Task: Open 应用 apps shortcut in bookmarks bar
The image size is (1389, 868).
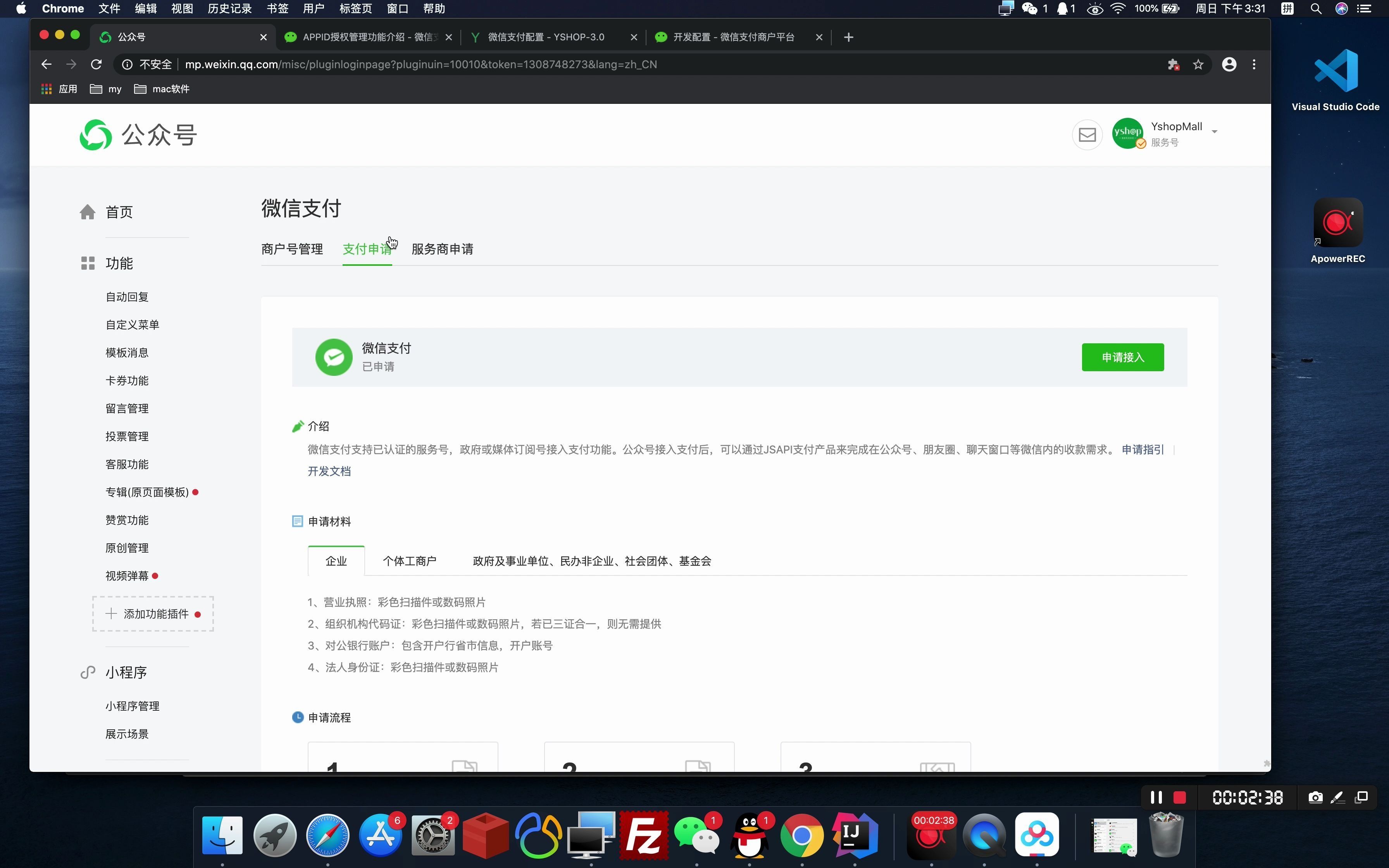Action: [x=59, y=89]
